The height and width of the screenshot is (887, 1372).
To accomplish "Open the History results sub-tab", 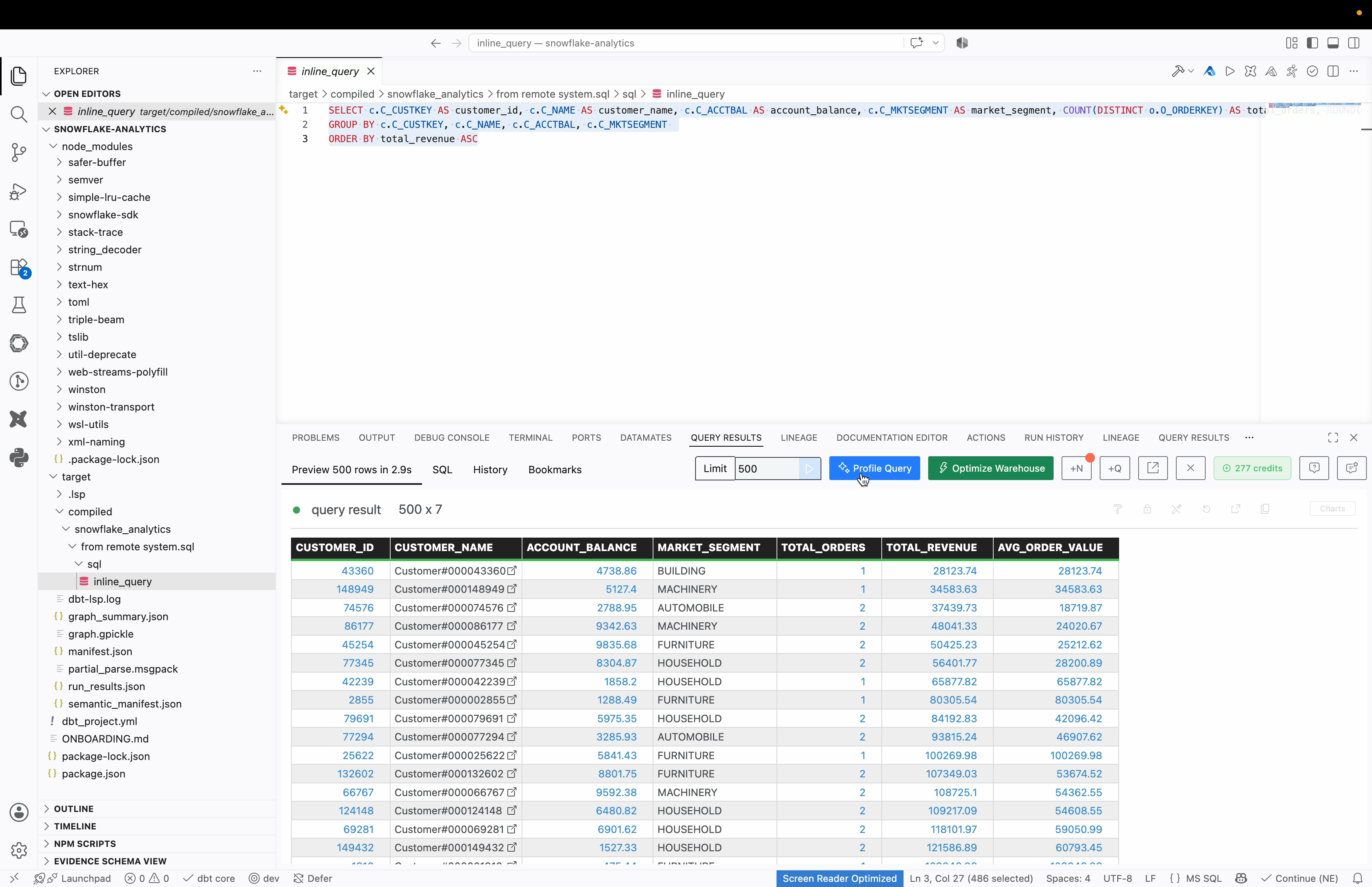I will (490, 469).
